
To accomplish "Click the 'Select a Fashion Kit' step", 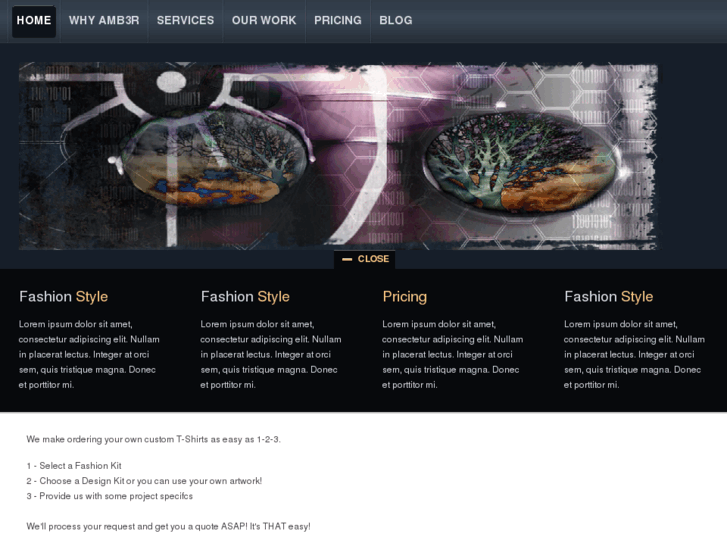I will point(74,466).
